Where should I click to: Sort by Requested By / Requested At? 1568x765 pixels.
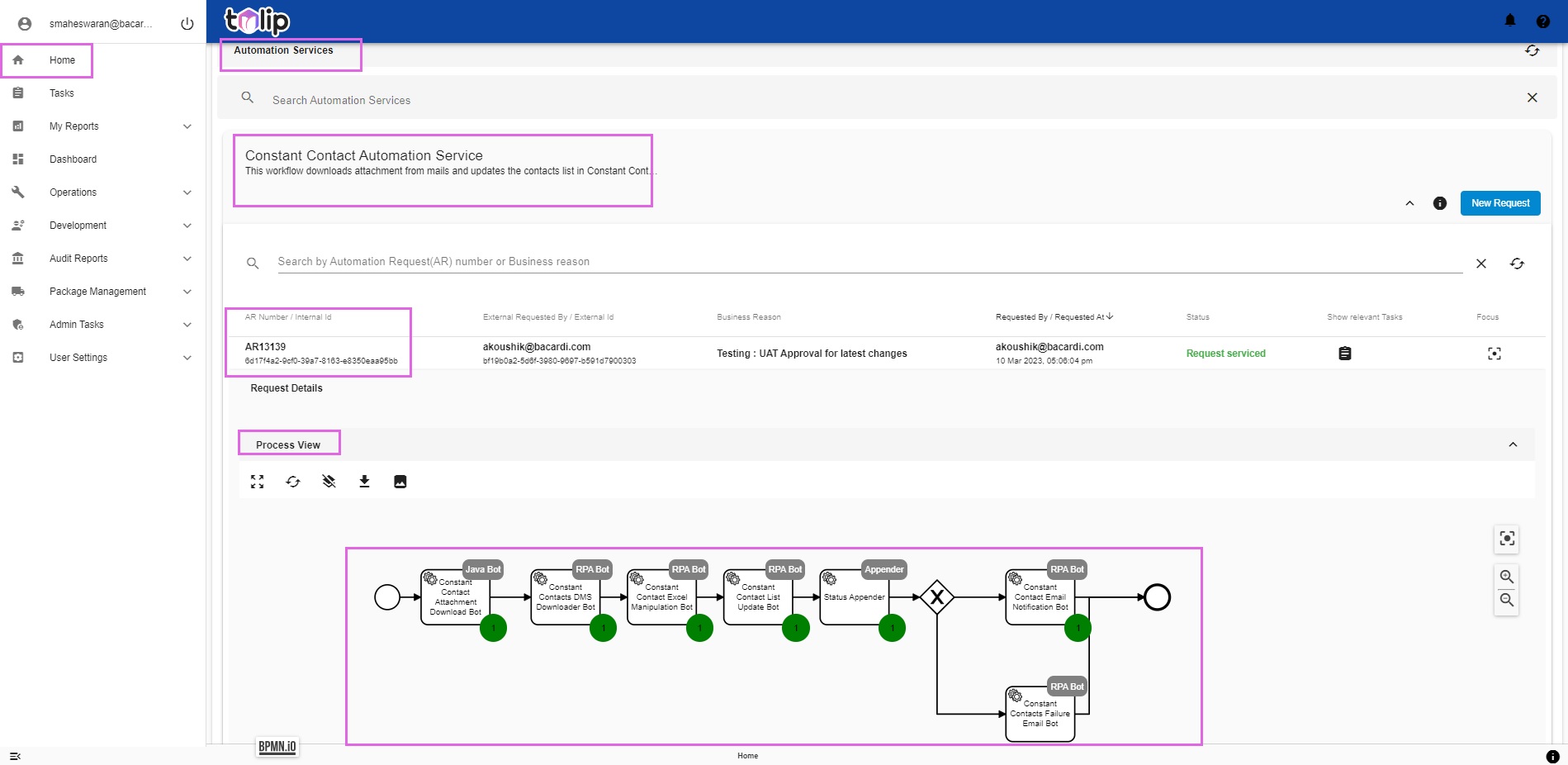pos(1054,316)
